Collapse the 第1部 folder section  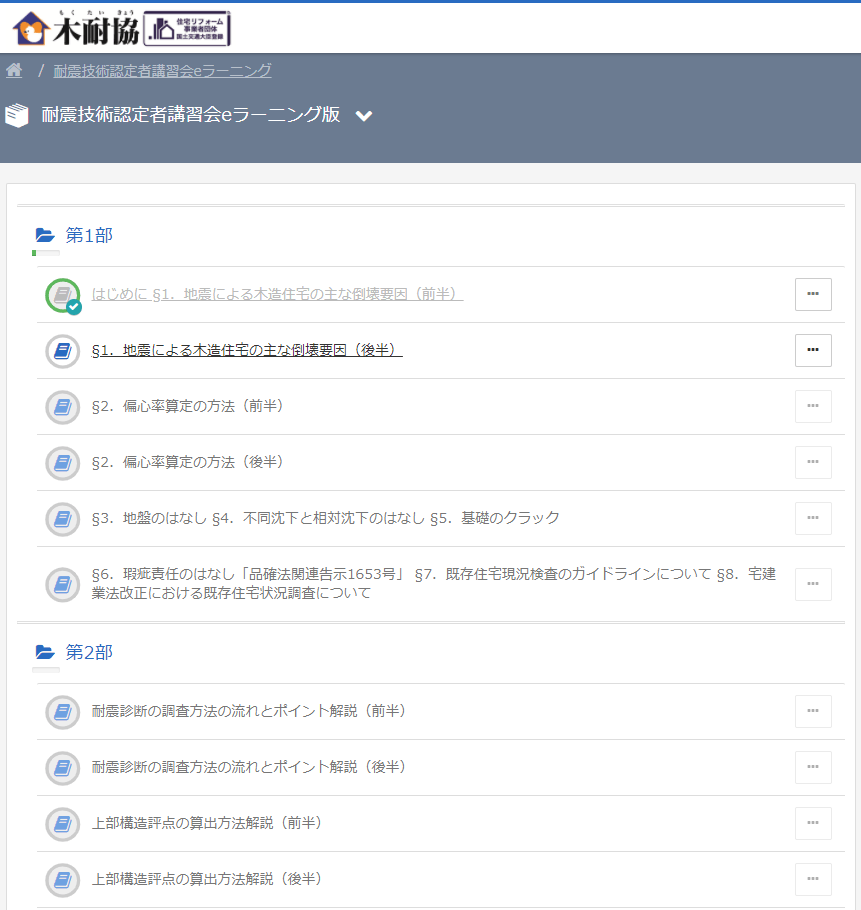pyautogui.click(x=45, y=236)
